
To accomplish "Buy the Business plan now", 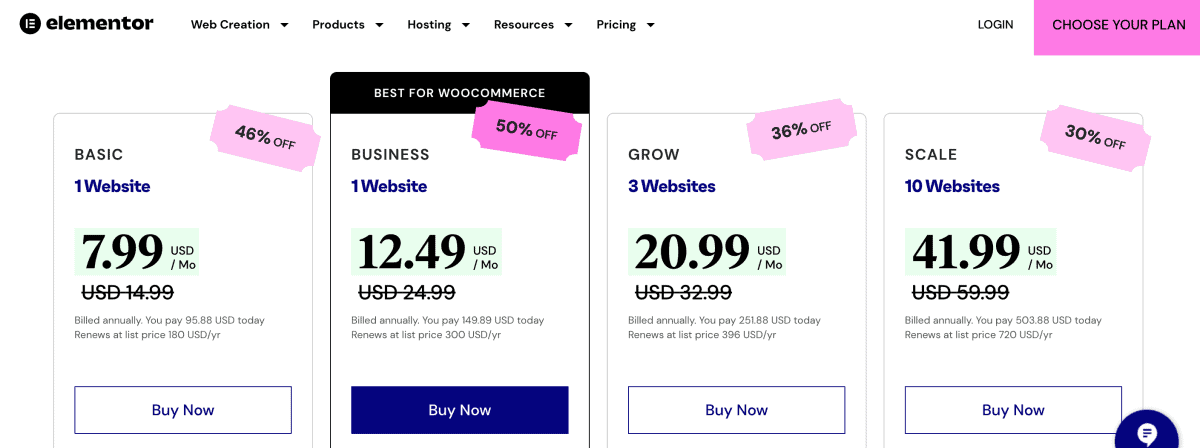I will 460,410.
